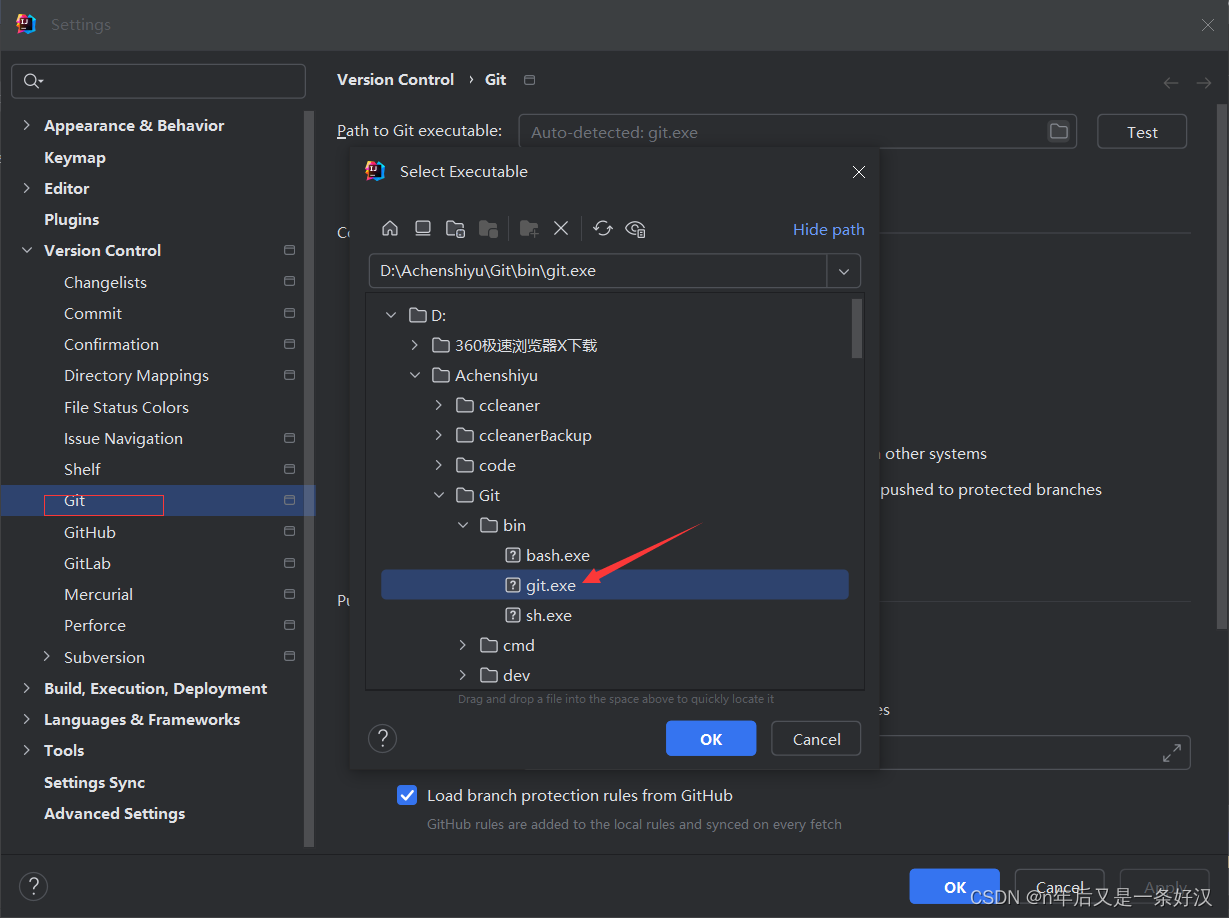1229x918 pixels.
Task: Collapse the Achenshiyu folder
Action: (415, 375)
